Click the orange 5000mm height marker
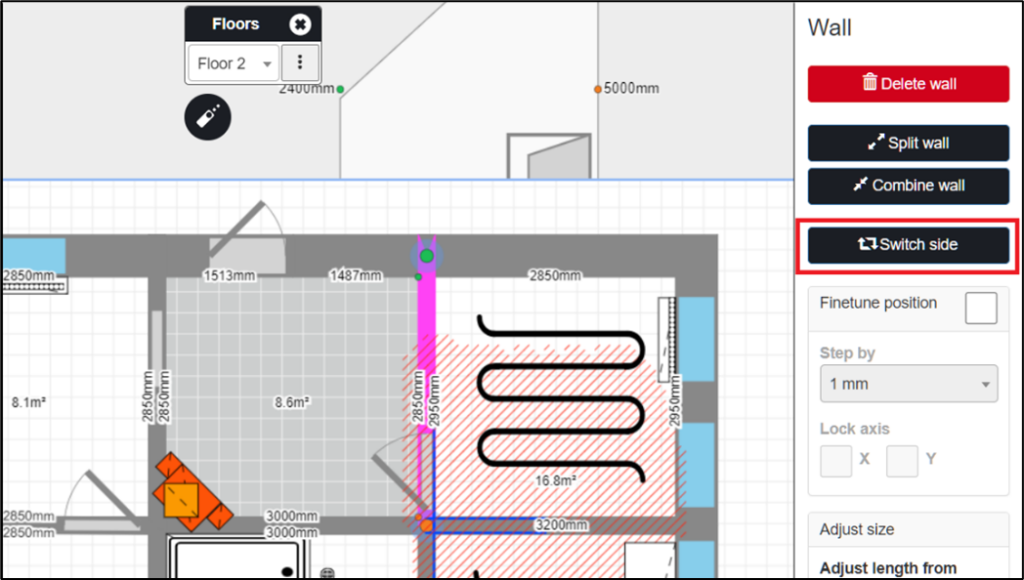This screenshot has height=580, width=1024. (598, 89)
